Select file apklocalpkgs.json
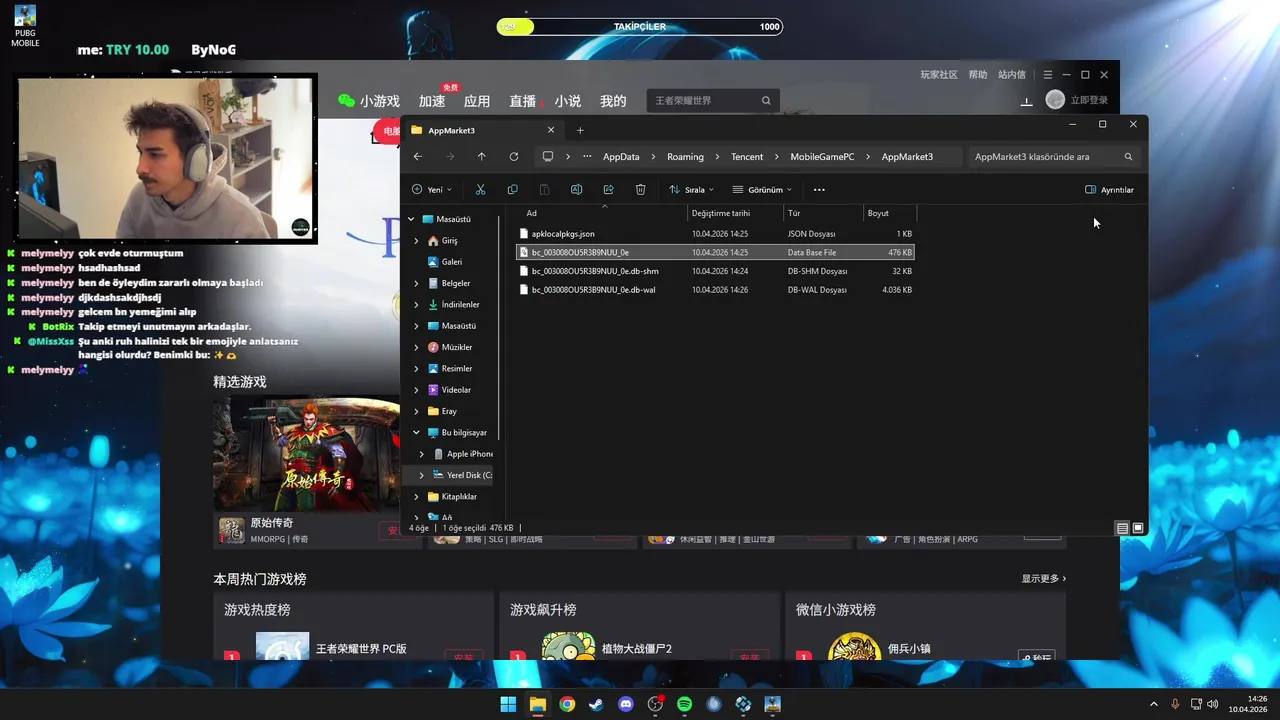The width and height of the screenshot is (1280, 720). [715, 234]
